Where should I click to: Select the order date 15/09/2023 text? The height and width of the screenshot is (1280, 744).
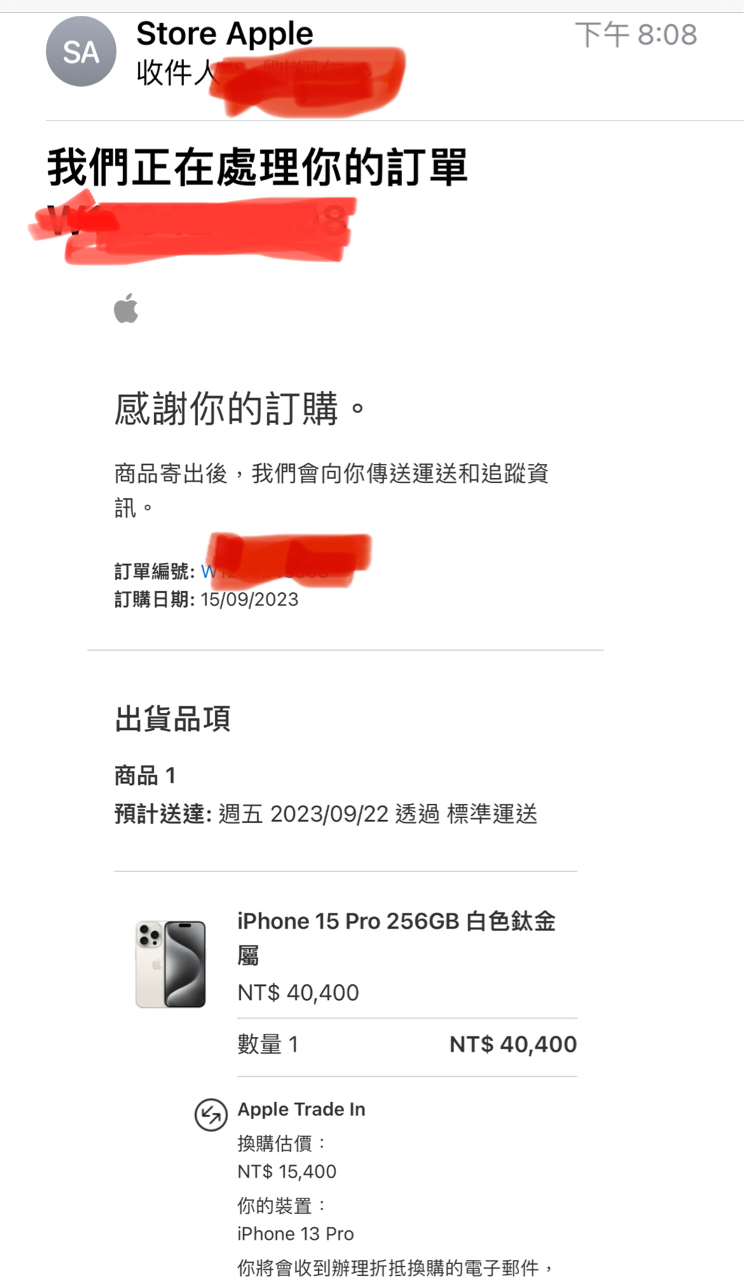pyautogui.click(x=249, y=600)
